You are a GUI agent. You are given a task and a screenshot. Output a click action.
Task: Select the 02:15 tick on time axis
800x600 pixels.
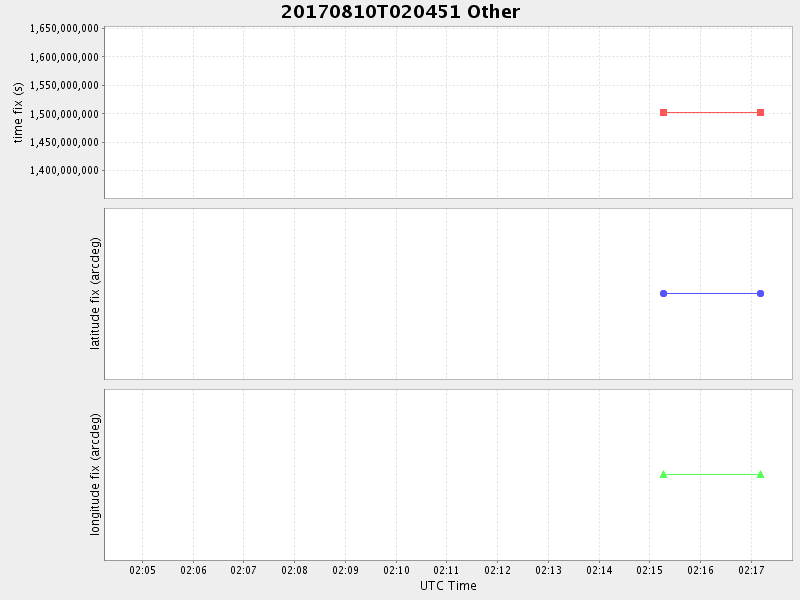650,570
